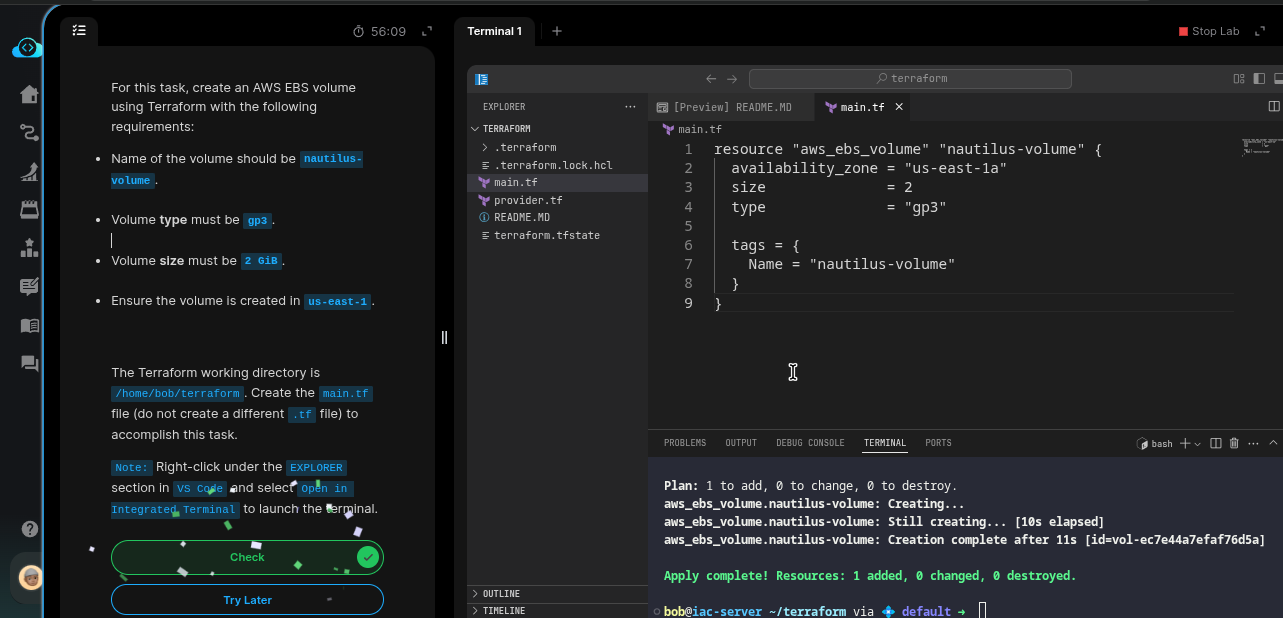Image resolution: width=1283 pixels, height=618 pixels.
Task: Click line number 5 in the gutter
Action: [x=688, y=226]
